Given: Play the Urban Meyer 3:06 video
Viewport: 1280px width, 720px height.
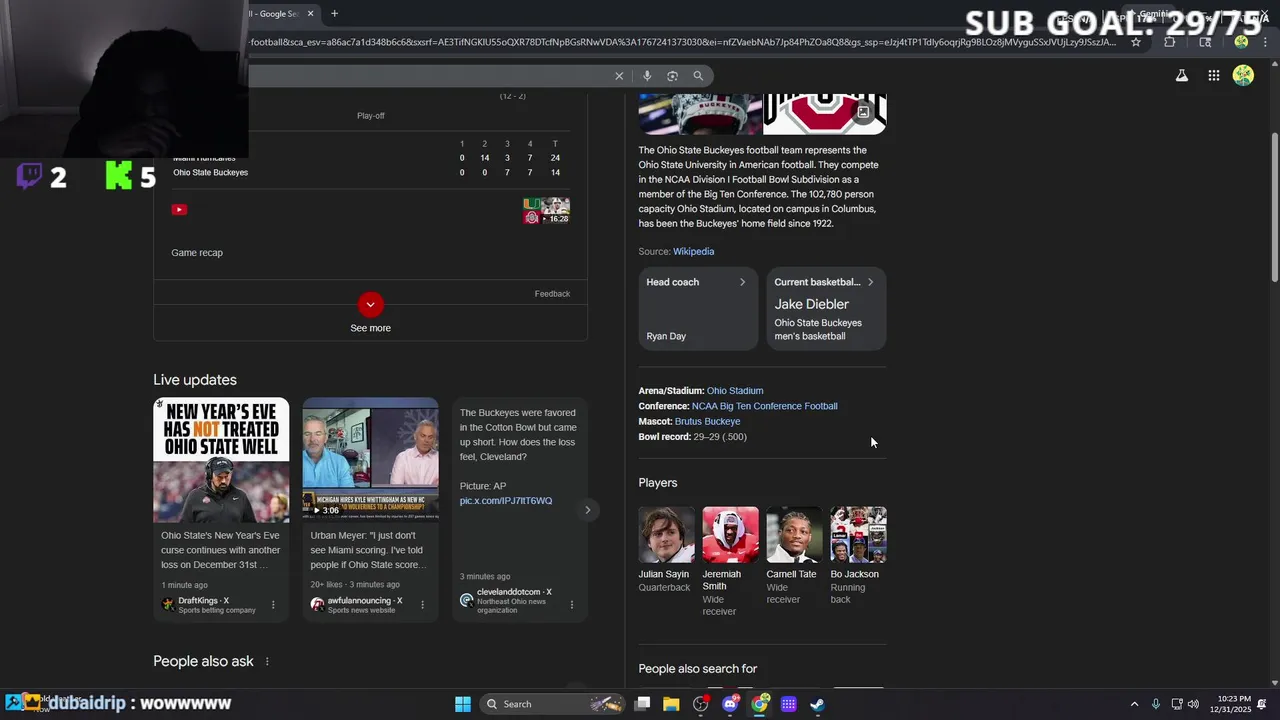Looking at the screenshot, I should pyautogui.click(x=371, y=460).
